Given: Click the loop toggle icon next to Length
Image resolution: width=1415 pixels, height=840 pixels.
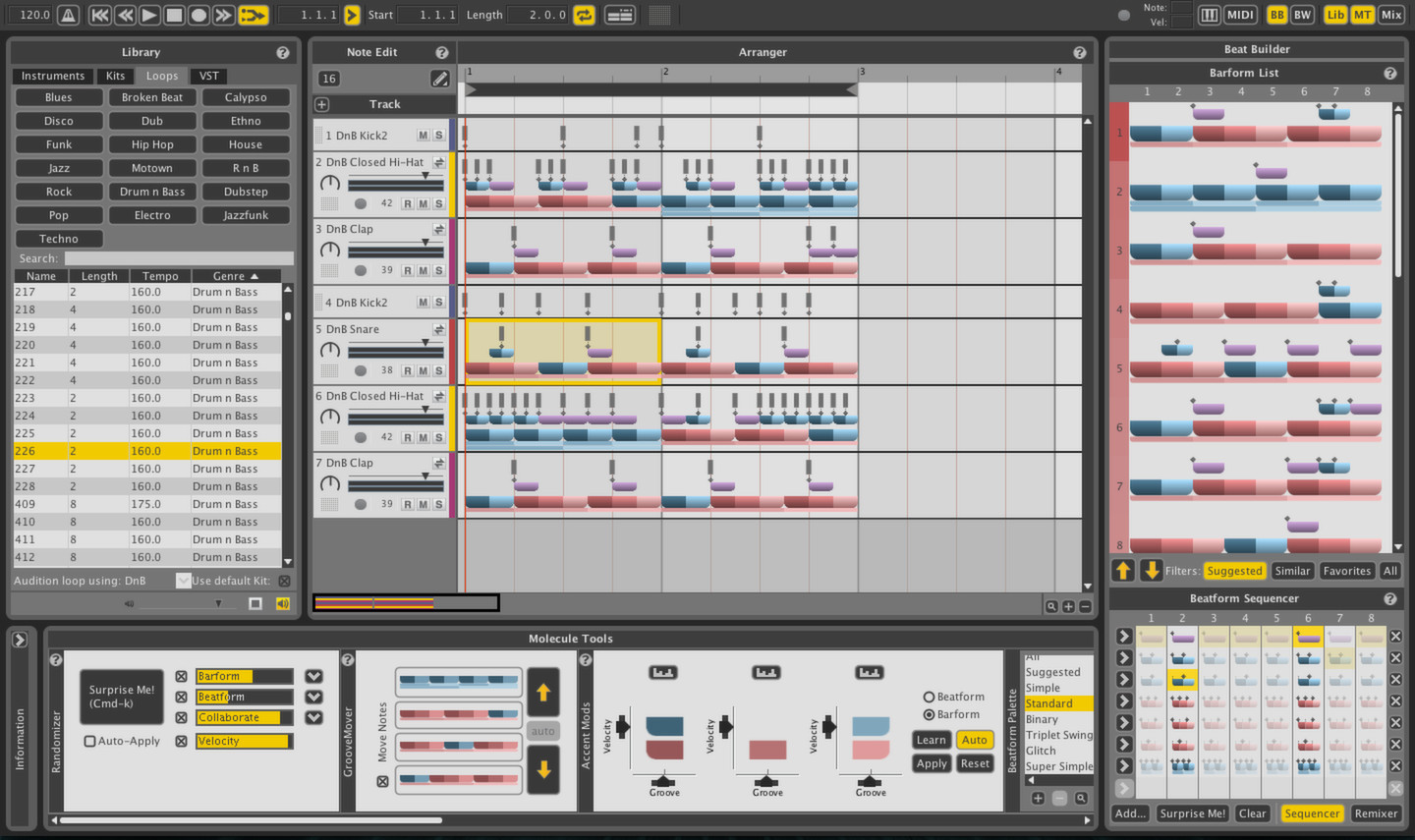Looking at the screenshot, I should click(x=584, y=15).
